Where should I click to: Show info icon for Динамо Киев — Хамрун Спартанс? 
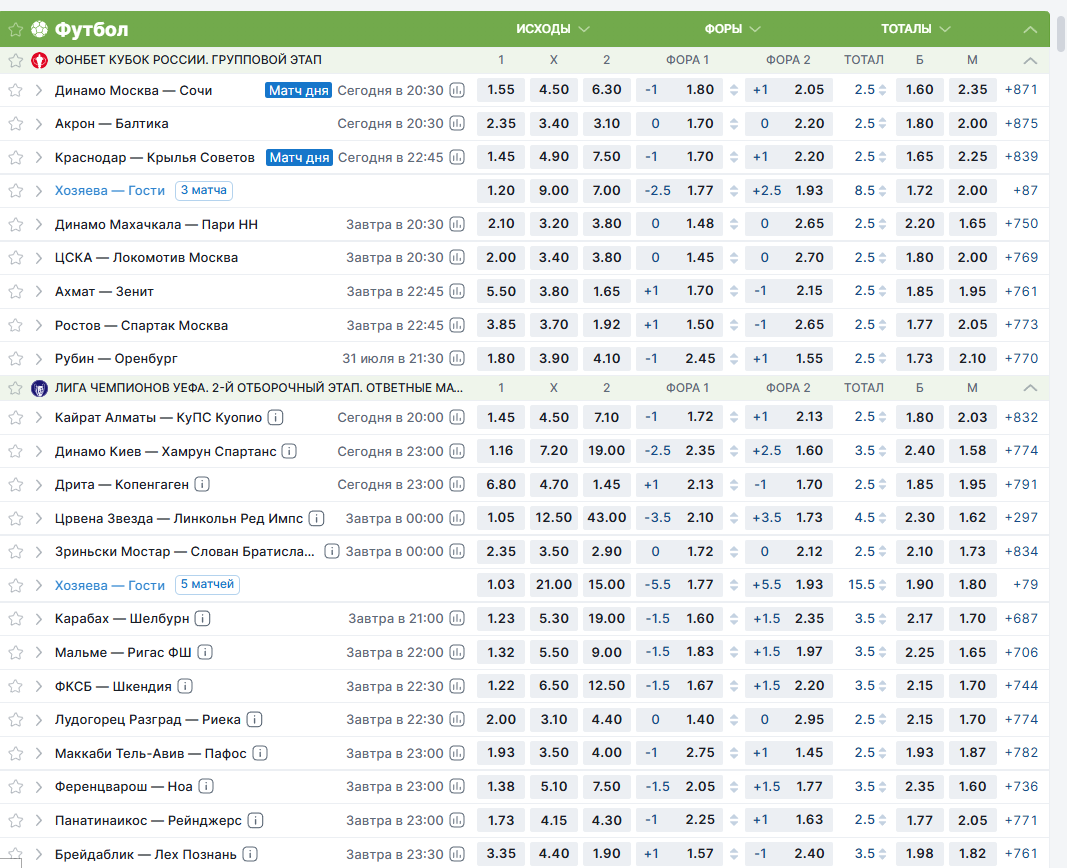pyautogui.click(x=289, y=451)
